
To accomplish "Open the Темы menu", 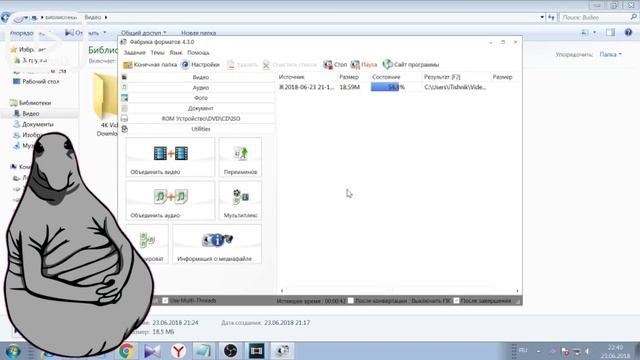I will pyautogui.click(x=157, y=53).
